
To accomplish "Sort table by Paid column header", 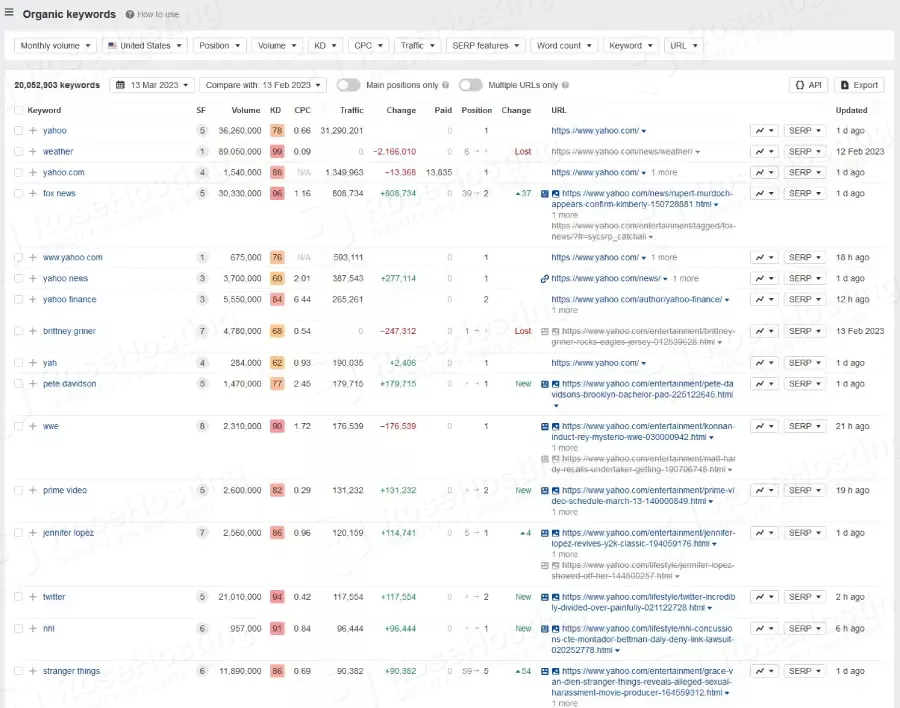I will 443,110.
